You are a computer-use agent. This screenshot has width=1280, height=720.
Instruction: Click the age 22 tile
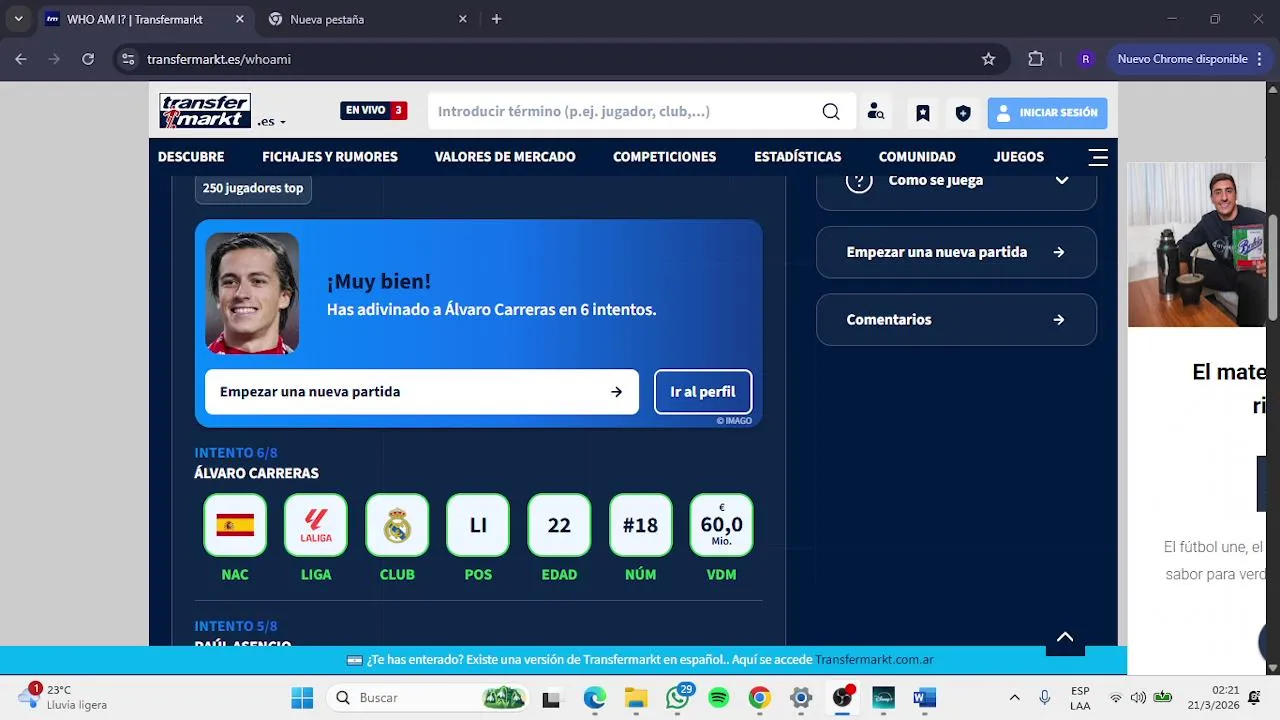pos(559,525)
